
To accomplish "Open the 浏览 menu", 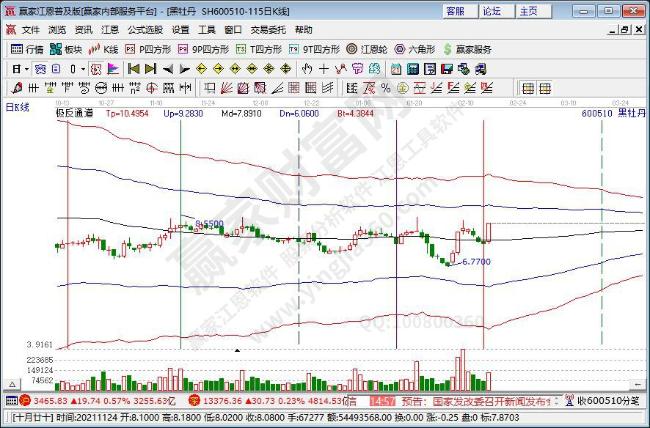I will pos(57,30).
